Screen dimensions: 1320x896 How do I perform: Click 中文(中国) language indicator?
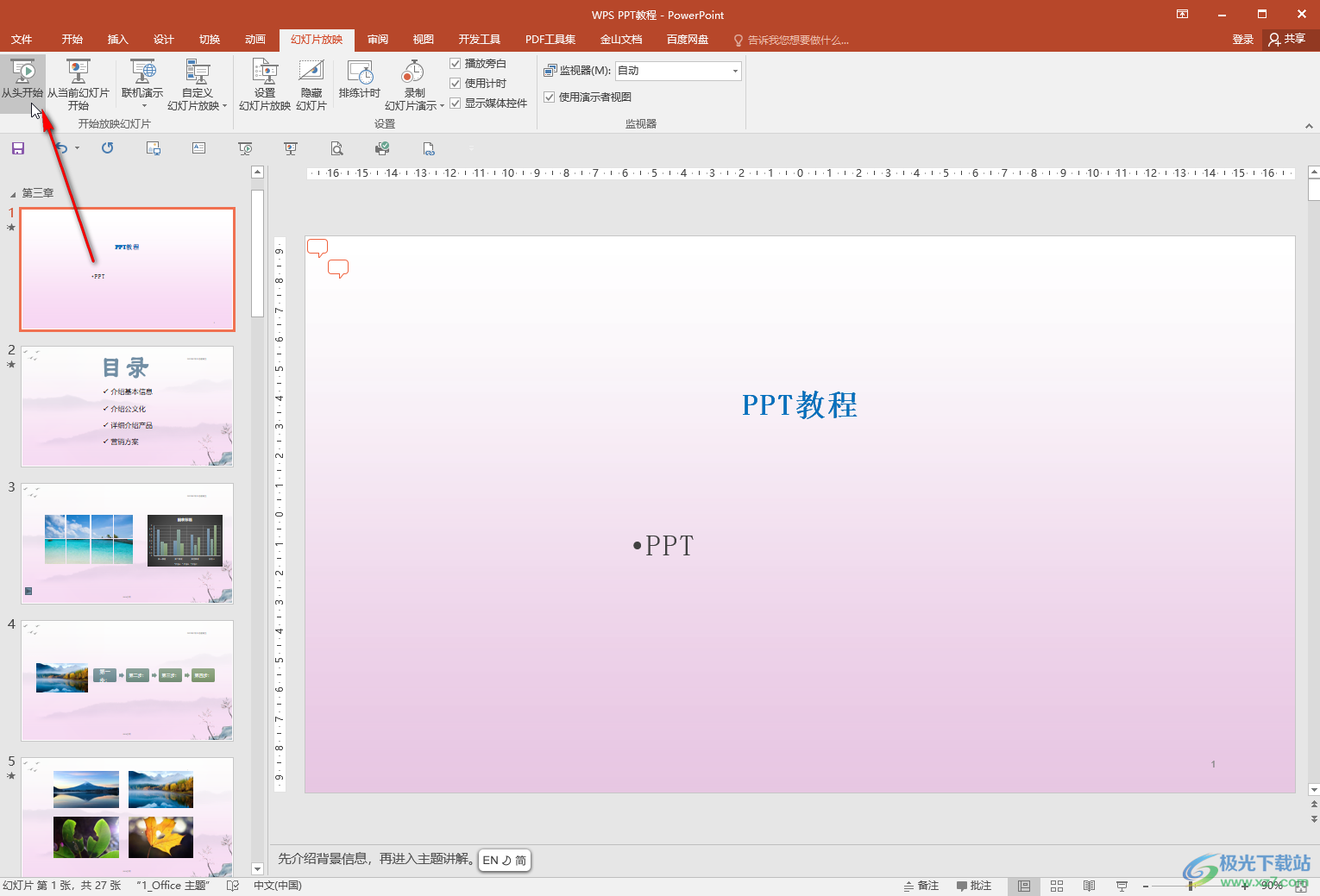(278, 886)
